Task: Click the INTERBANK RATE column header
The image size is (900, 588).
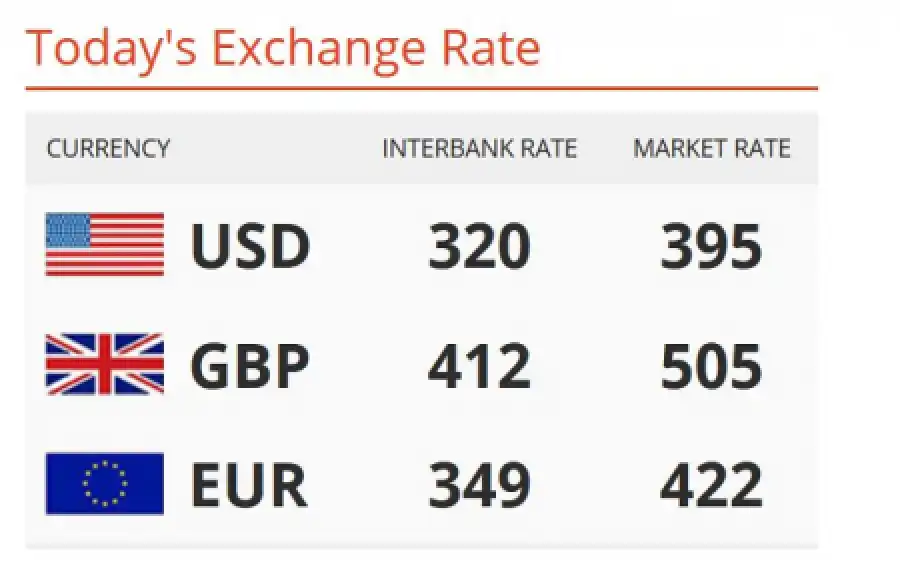Action: point(479,148)
